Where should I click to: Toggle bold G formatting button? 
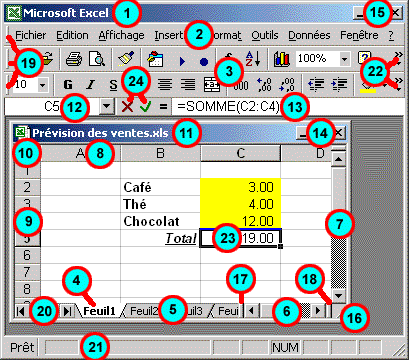click(68, 85)
